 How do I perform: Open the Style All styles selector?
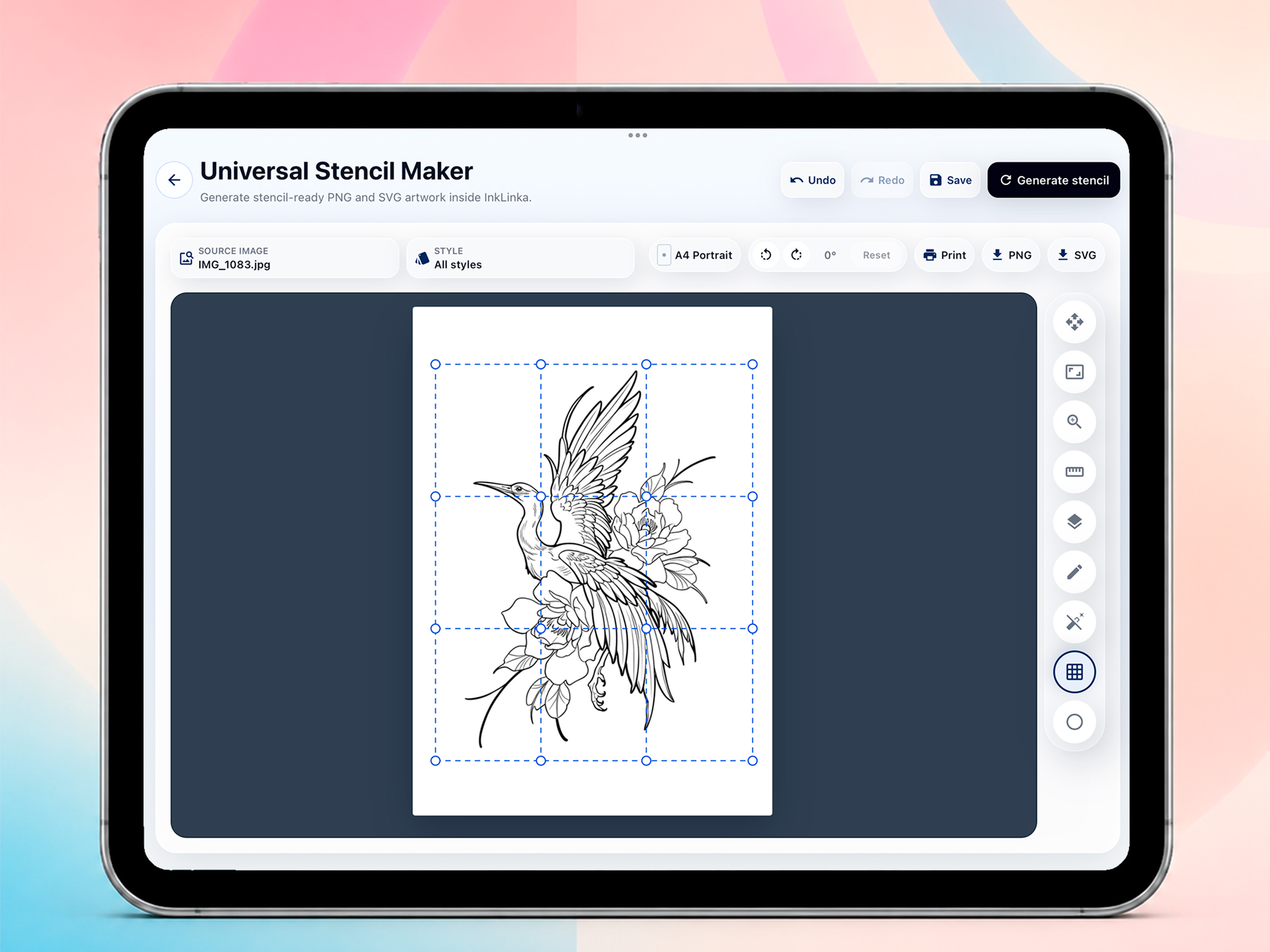point(520,258)
